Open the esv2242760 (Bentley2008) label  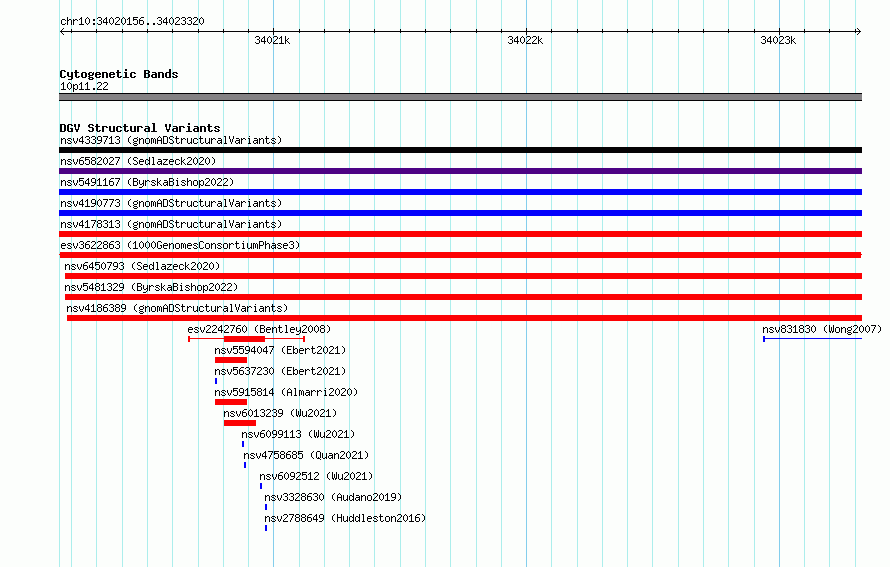pyautogui.click(x=259, y=329)
